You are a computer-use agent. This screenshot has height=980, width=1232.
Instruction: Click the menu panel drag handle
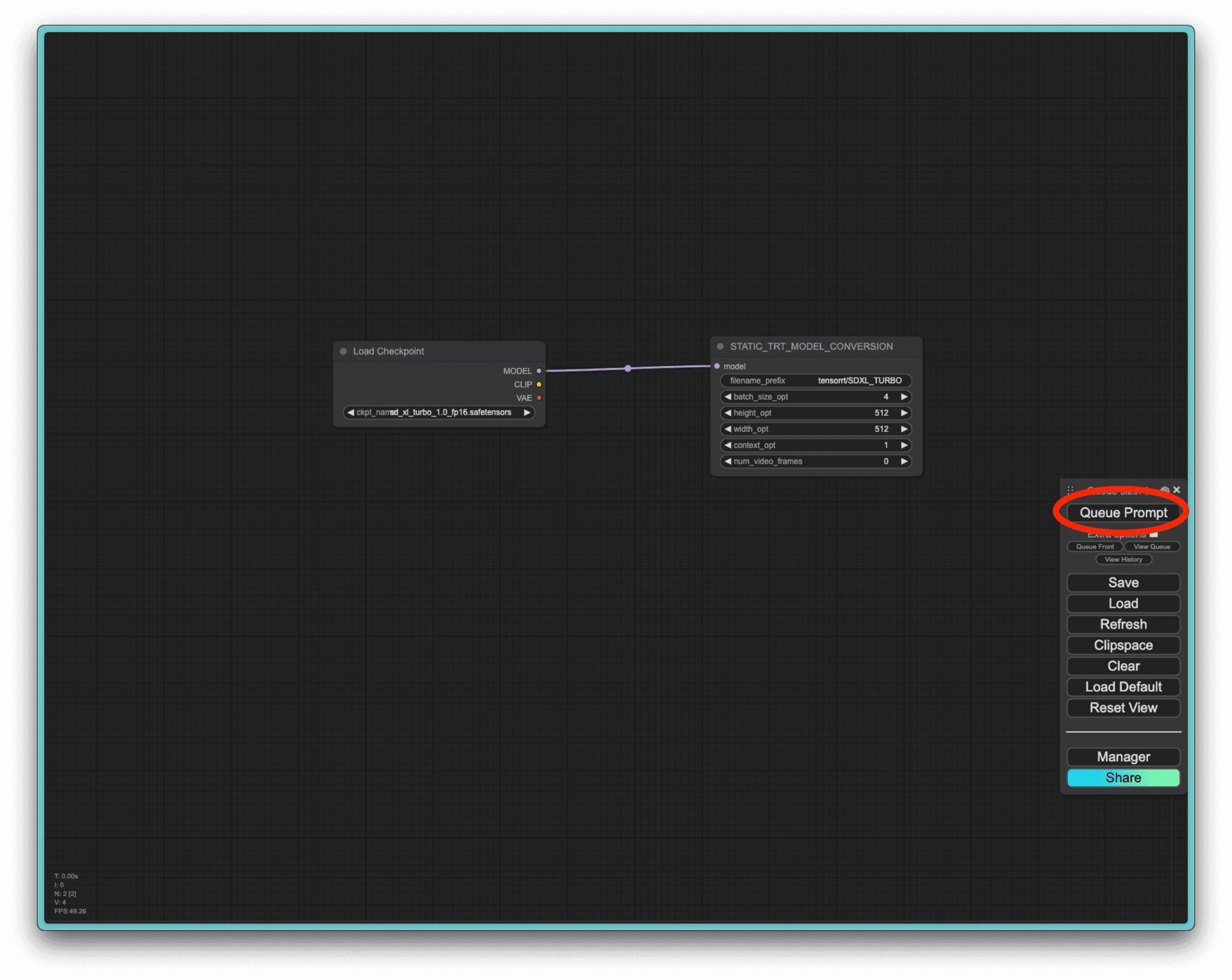tap(1070, 490)
